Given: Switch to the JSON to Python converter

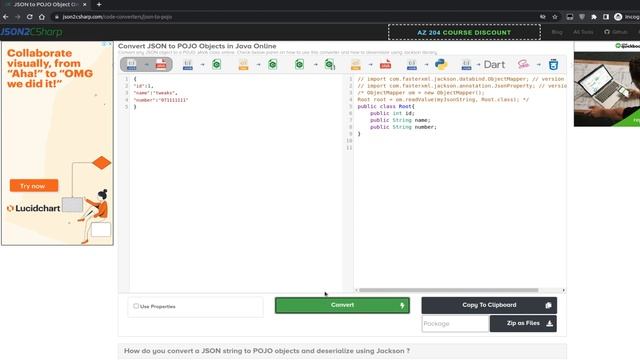Looking at the screenshot, I should tap(427, 64).
